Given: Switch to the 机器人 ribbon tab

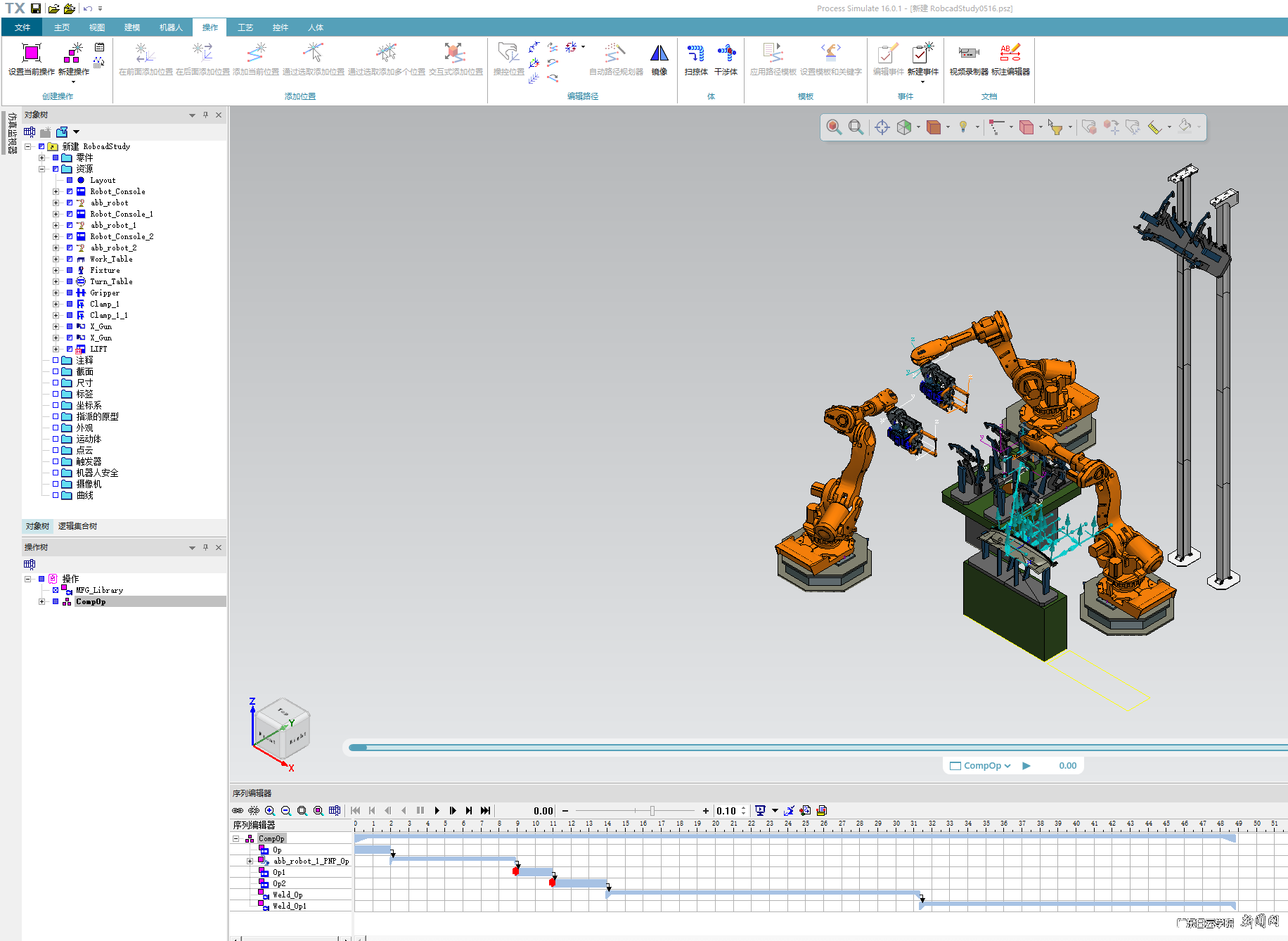Looking at the screenshot, I should click(171, 27).
